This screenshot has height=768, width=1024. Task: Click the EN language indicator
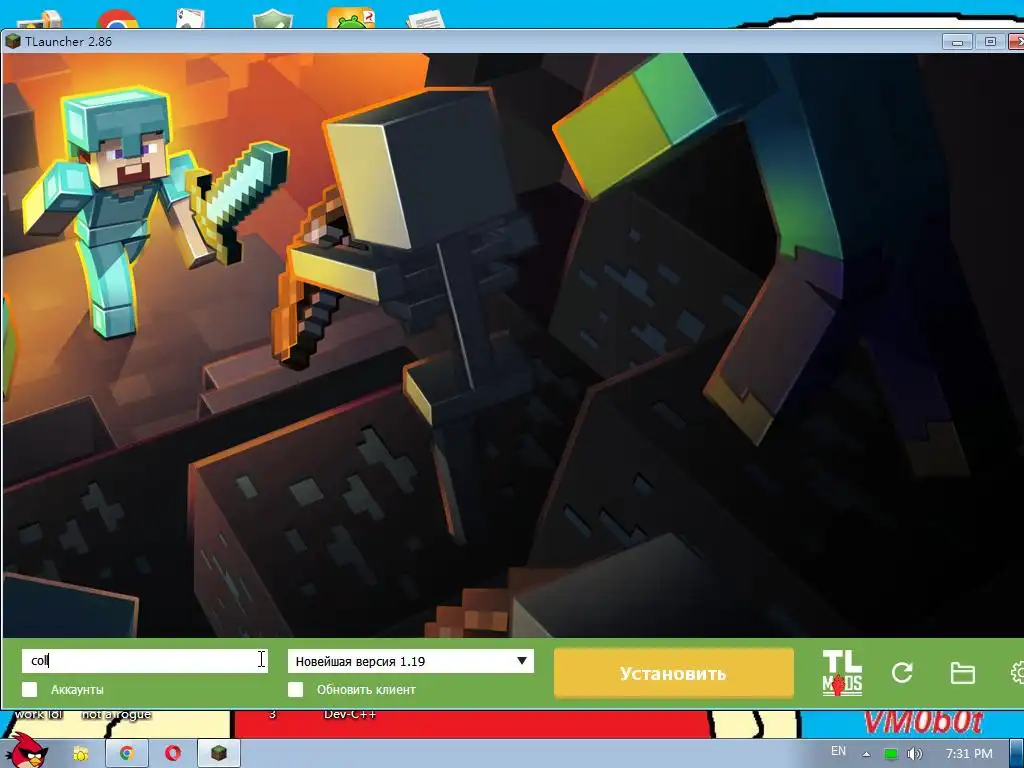click(839, 752)
